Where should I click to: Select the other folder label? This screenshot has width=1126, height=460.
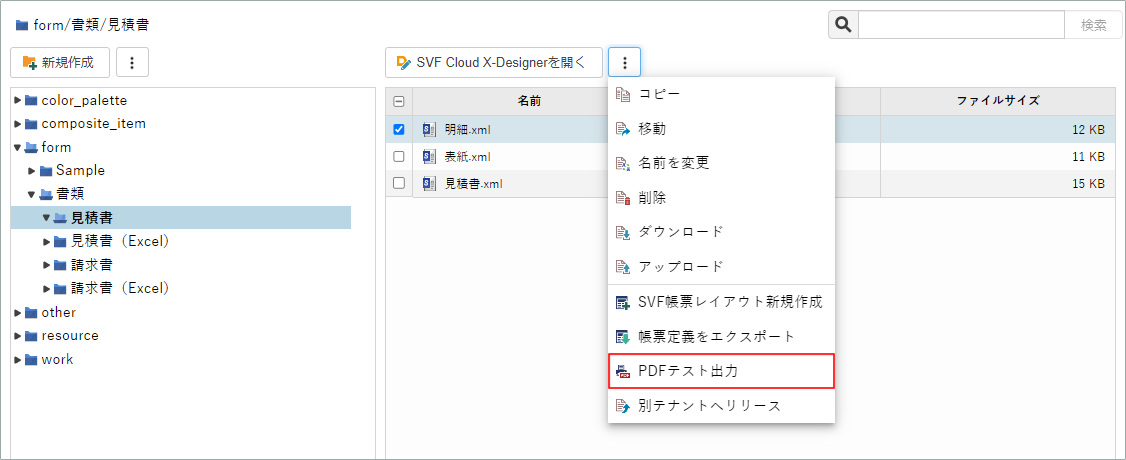pos(58,312)
